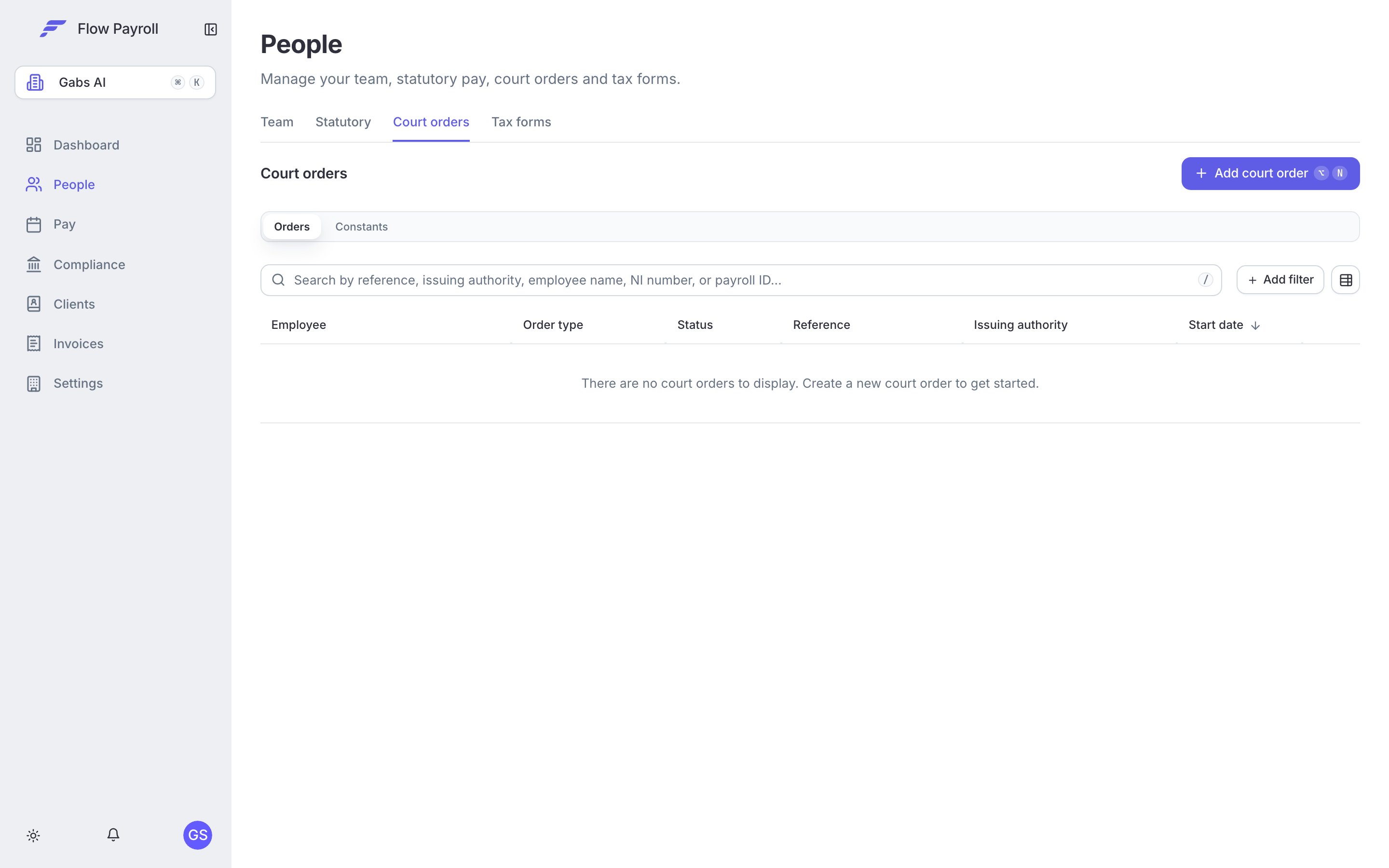The width and height of the screenshot is (1389, 868).
Task: Open the Gabs AI company switcher
Action: 115,82
